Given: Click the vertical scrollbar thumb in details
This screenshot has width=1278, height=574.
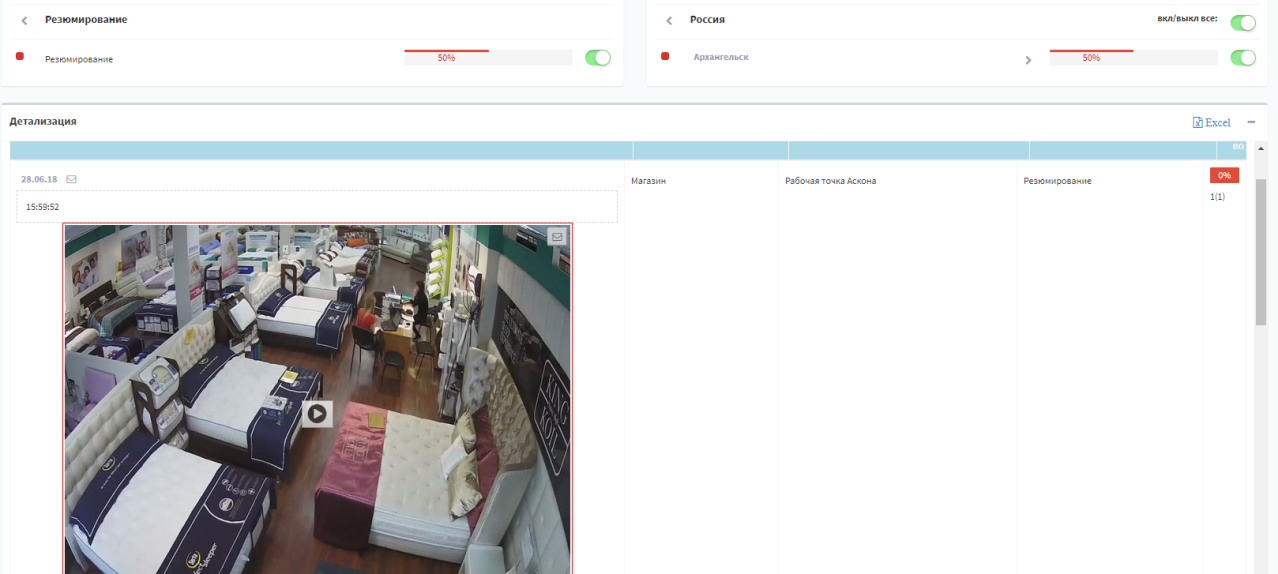Looking at the screenshot, I should (x=1261, y=252).
